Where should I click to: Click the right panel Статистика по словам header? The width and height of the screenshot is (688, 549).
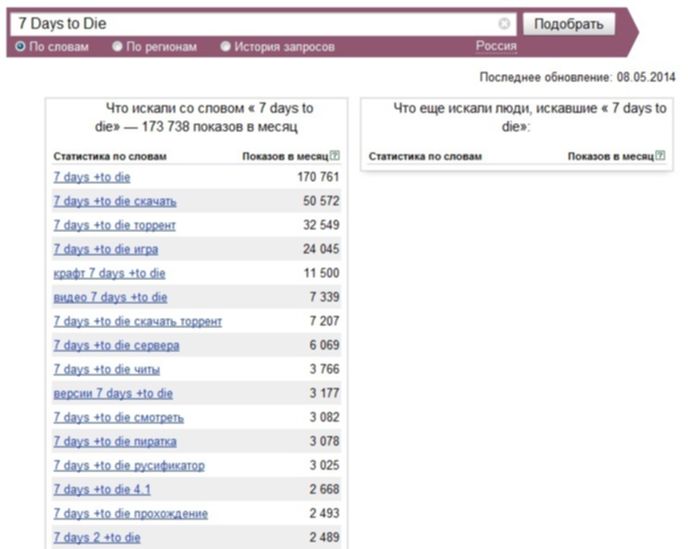click(x=425, y=156)
